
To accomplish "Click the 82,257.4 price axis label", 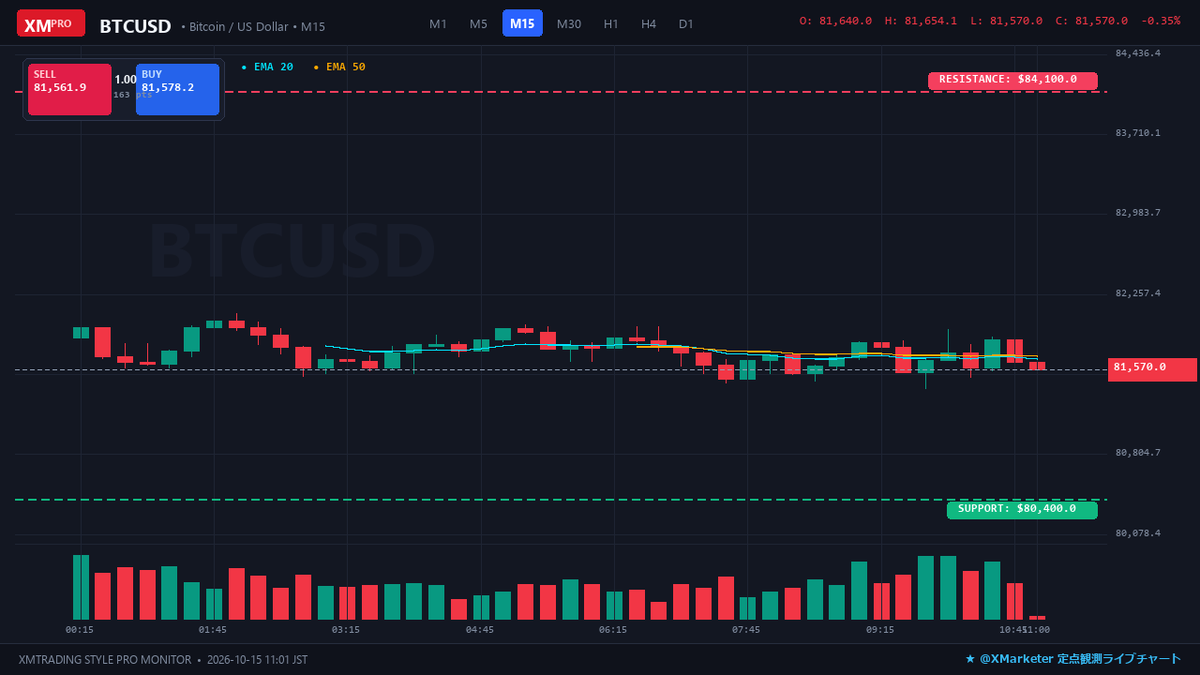I will 1138,293.
